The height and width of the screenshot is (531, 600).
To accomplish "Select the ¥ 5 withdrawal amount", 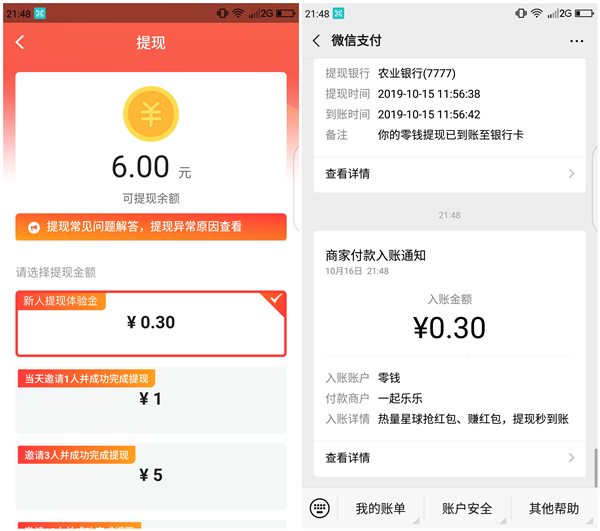I will click(150, 474).
